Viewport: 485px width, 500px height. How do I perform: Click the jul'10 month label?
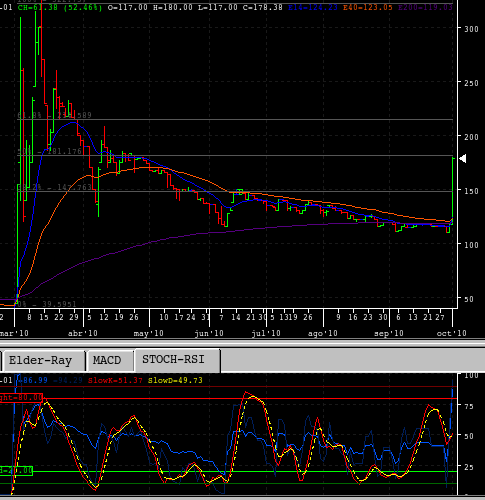click(x=266, y=333)
